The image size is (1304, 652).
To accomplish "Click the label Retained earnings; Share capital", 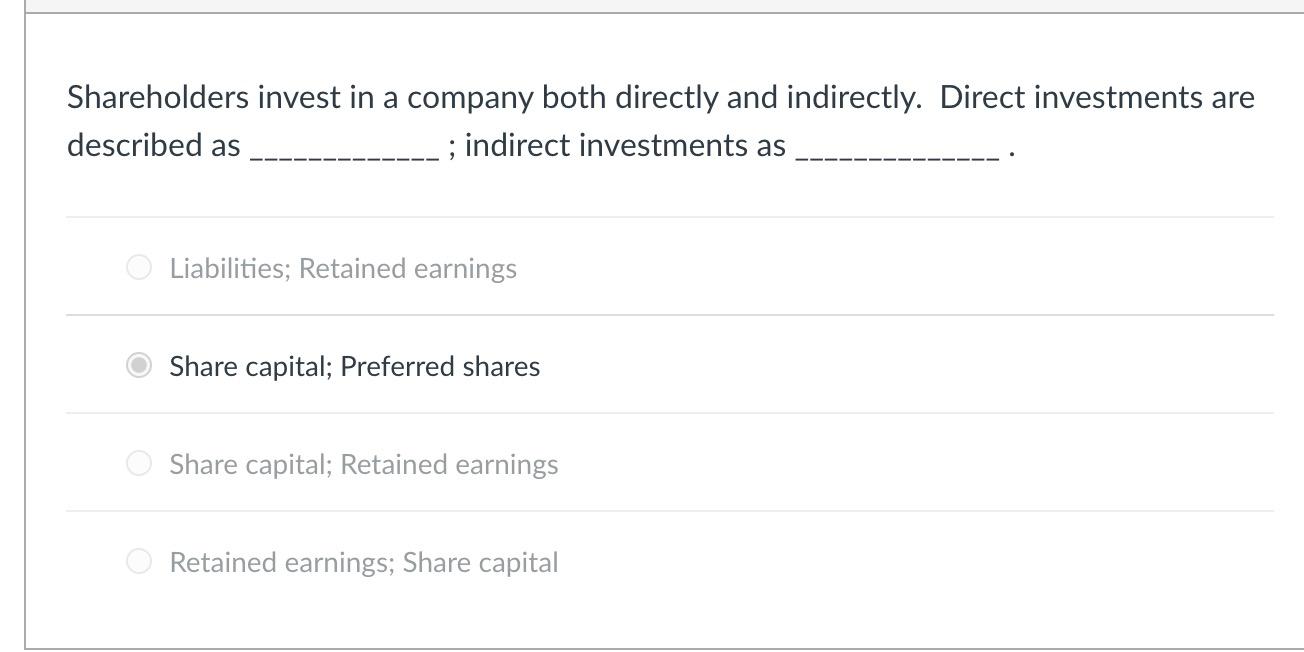I will [364, 561].
